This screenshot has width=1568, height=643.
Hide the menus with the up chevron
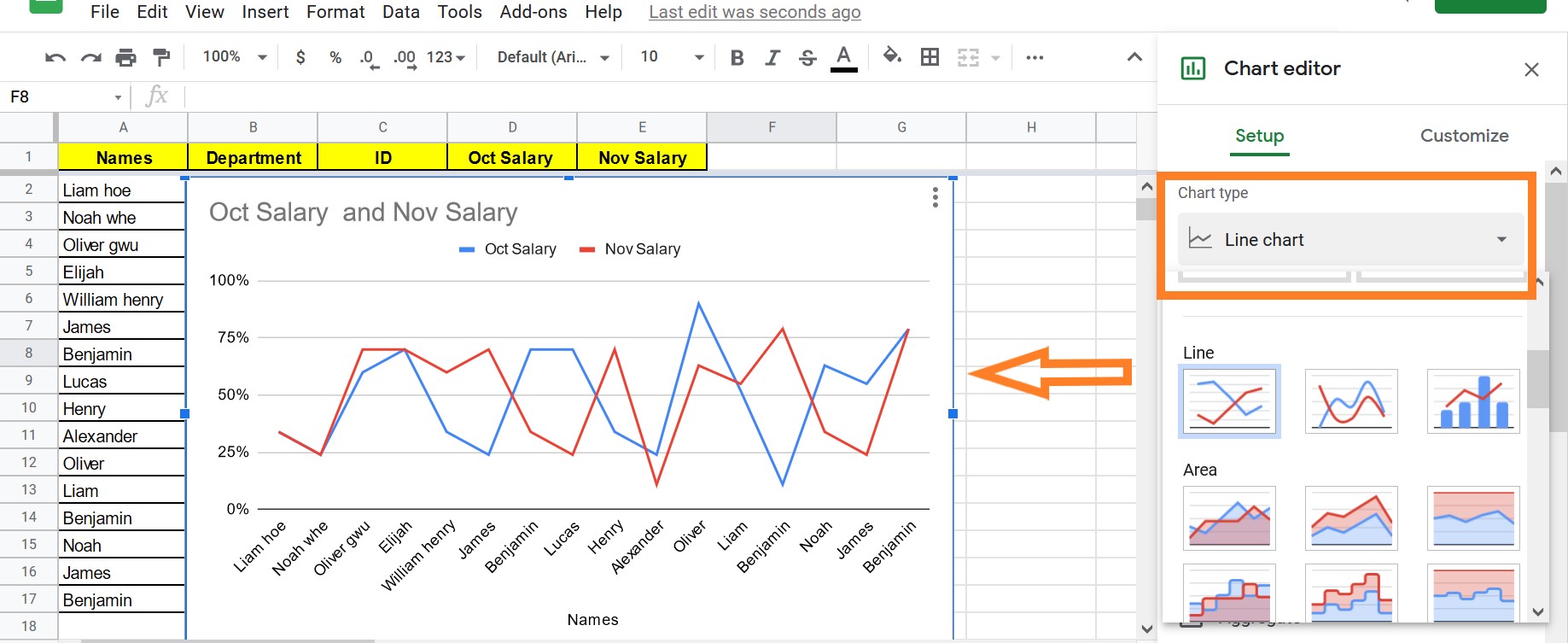[x=1134, y=57]
